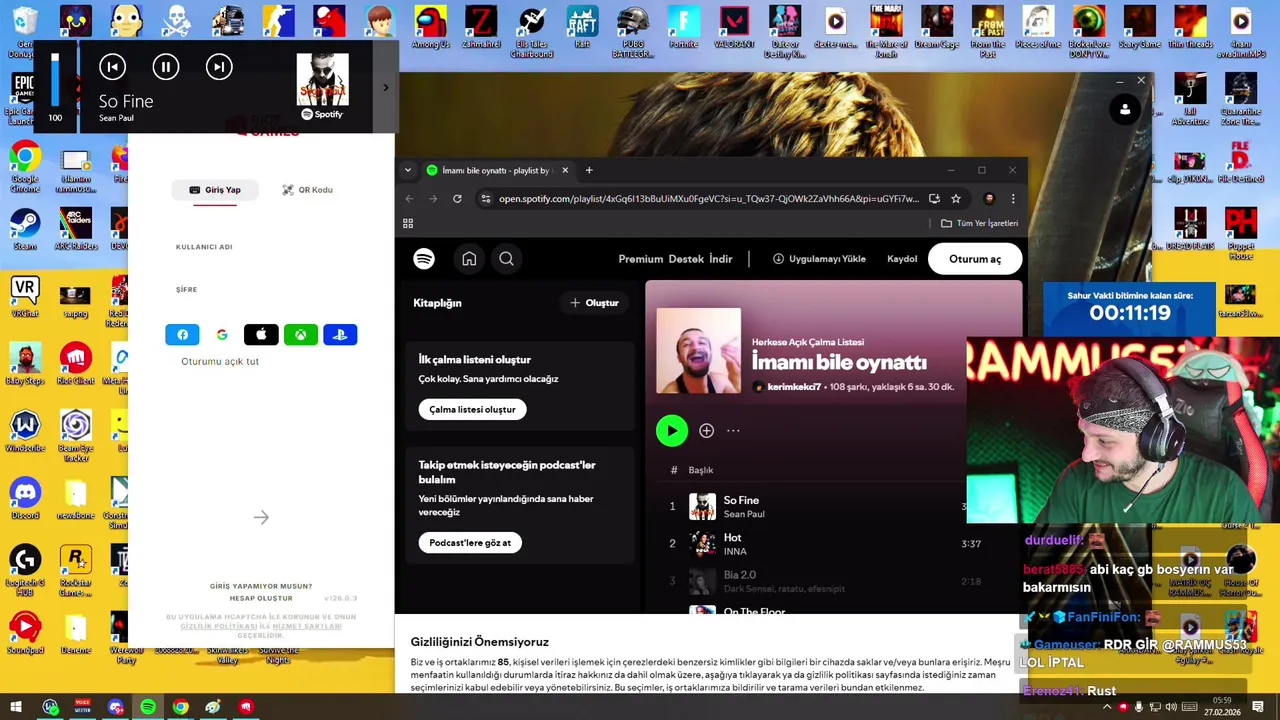Open a new Chrome tab
This screenshot has height=720, width=1280.
click(x=589, y=171)
